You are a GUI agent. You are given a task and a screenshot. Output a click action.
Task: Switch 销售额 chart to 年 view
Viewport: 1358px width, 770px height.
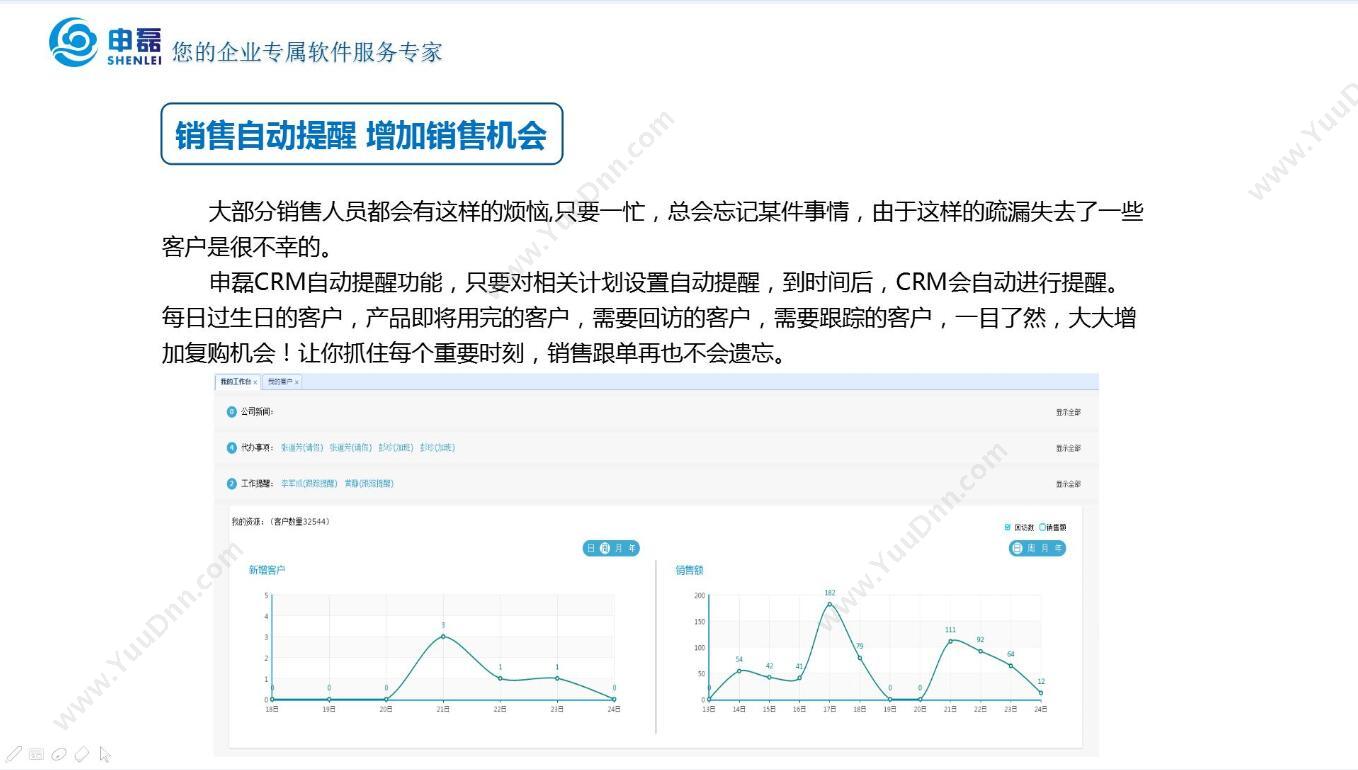(x=1058, y=548)
